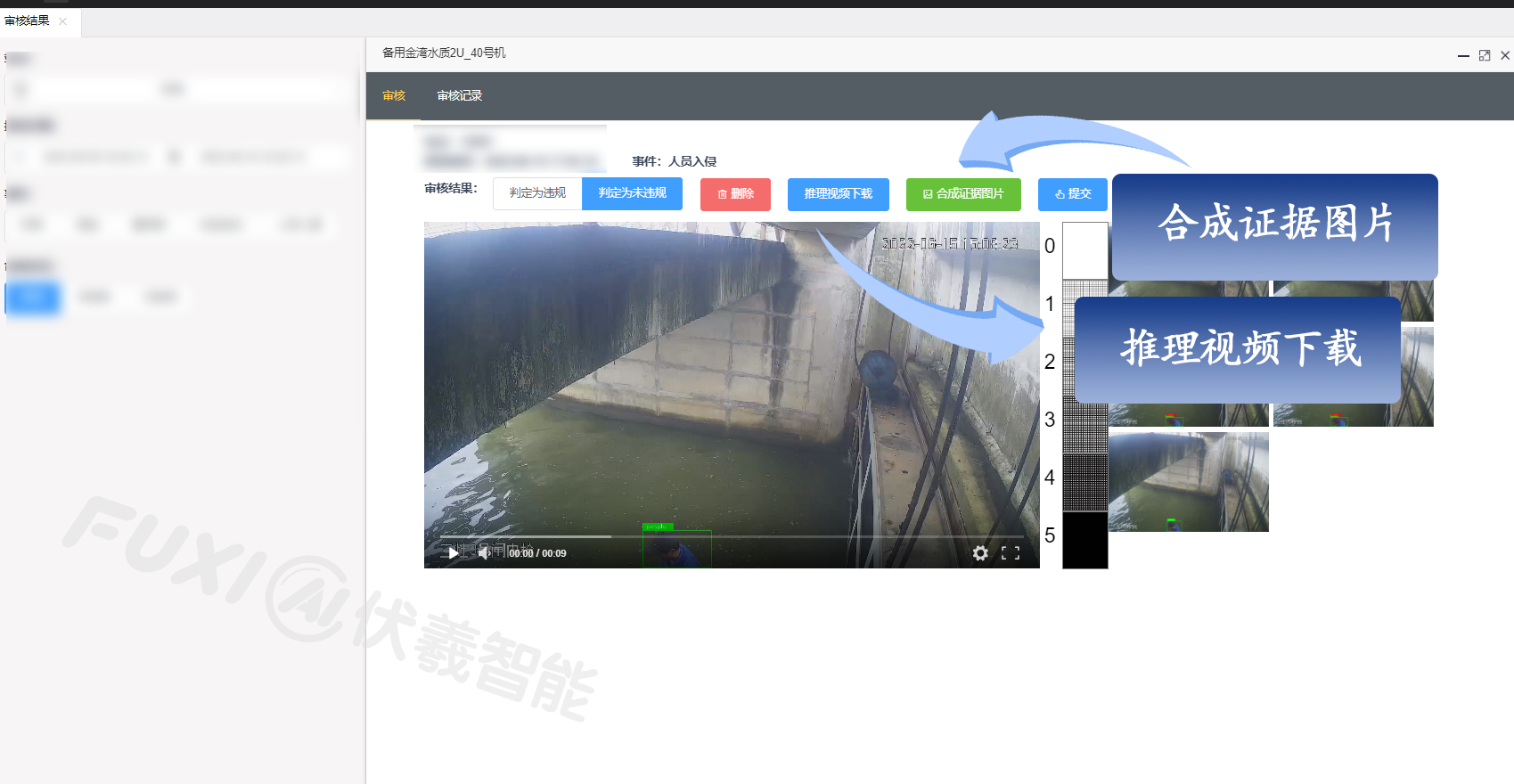This screenshot has width=1514, height=784.
Task: Maximize the 备用金湾水质2U_40号机 dialog
Action: click(1485, 55)
